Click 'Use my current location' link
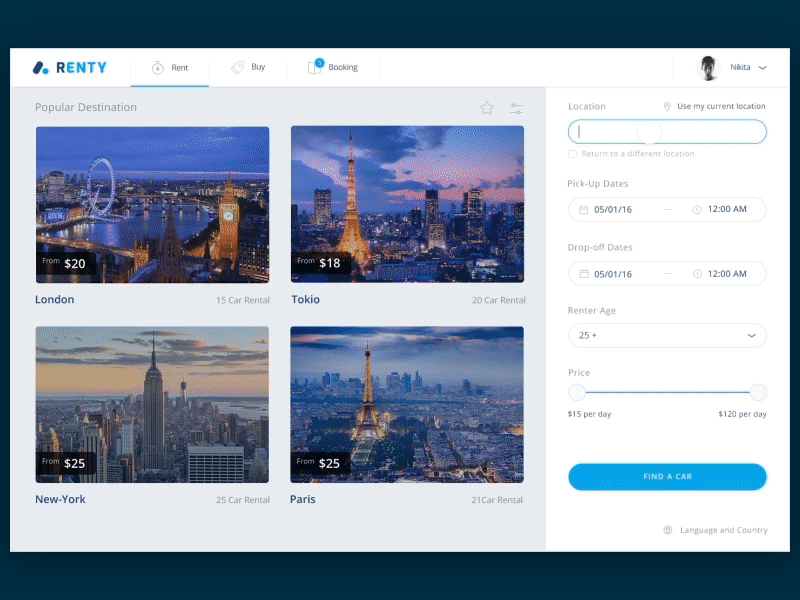800x600 pixels. pyautogui.click(x=721, y=106)
